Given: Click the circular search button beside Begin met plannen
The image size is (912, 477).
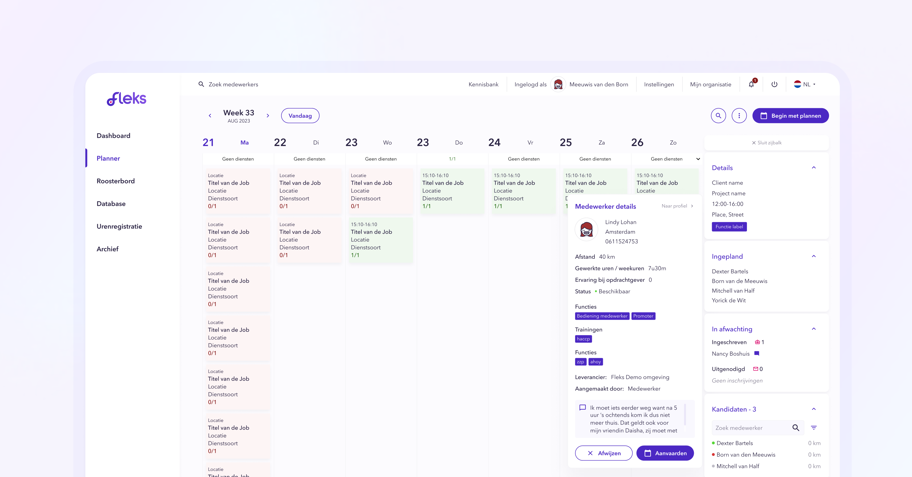Looking at the screenshot, I should pyautogui.click(x=718, y=116).
